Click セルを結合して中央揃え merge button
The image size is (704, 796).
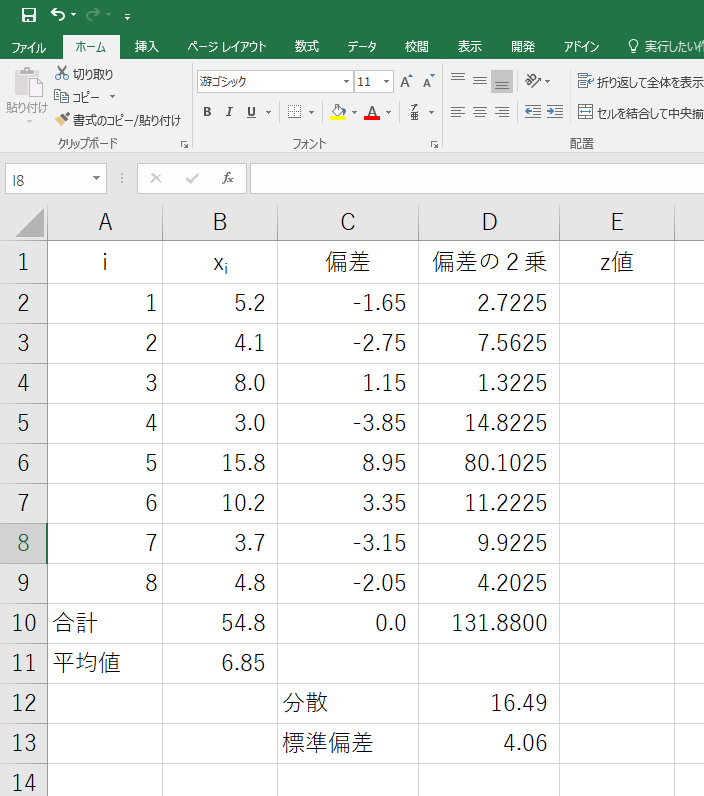point(640,112)
